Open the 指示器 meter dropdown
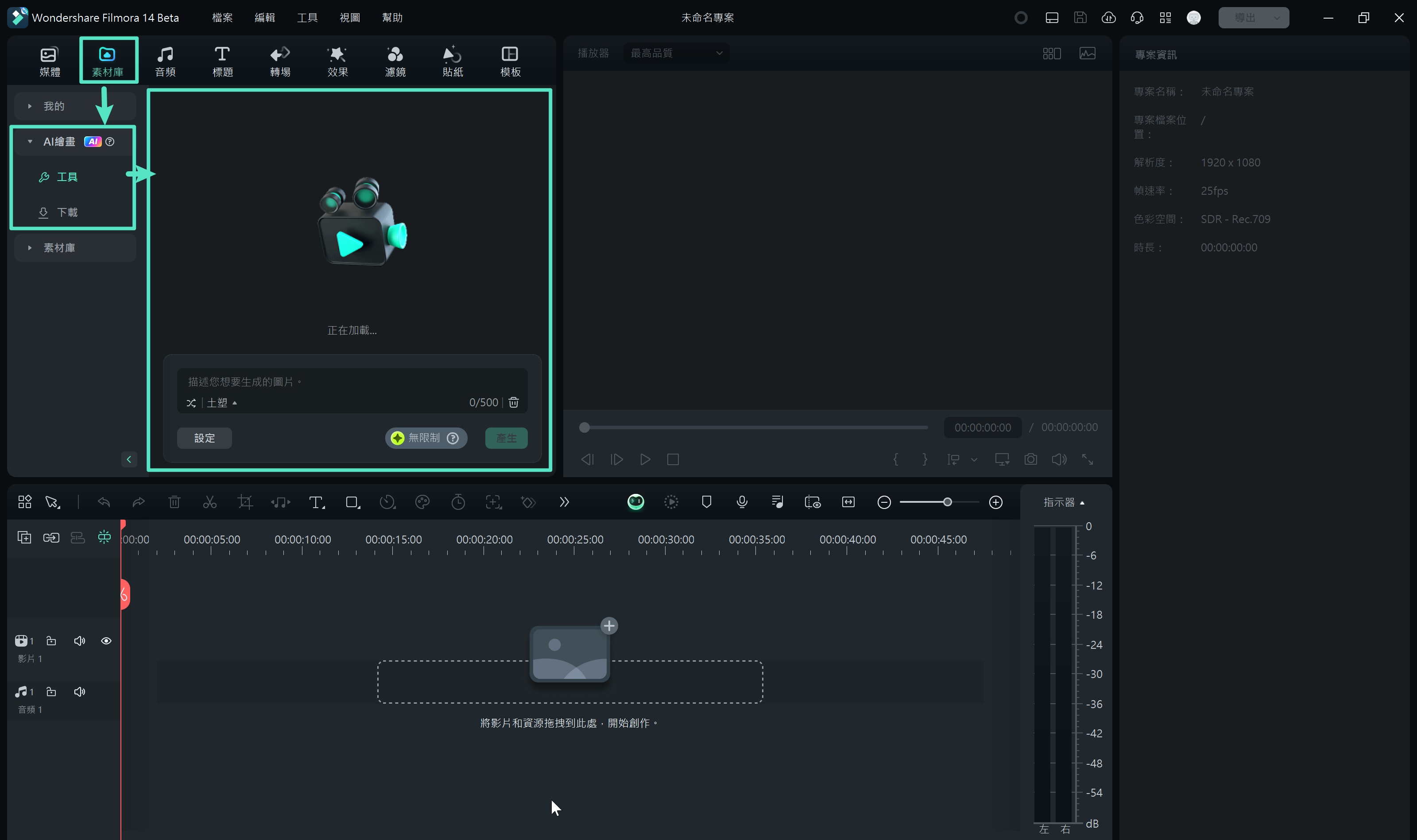 click(1064, 503)
